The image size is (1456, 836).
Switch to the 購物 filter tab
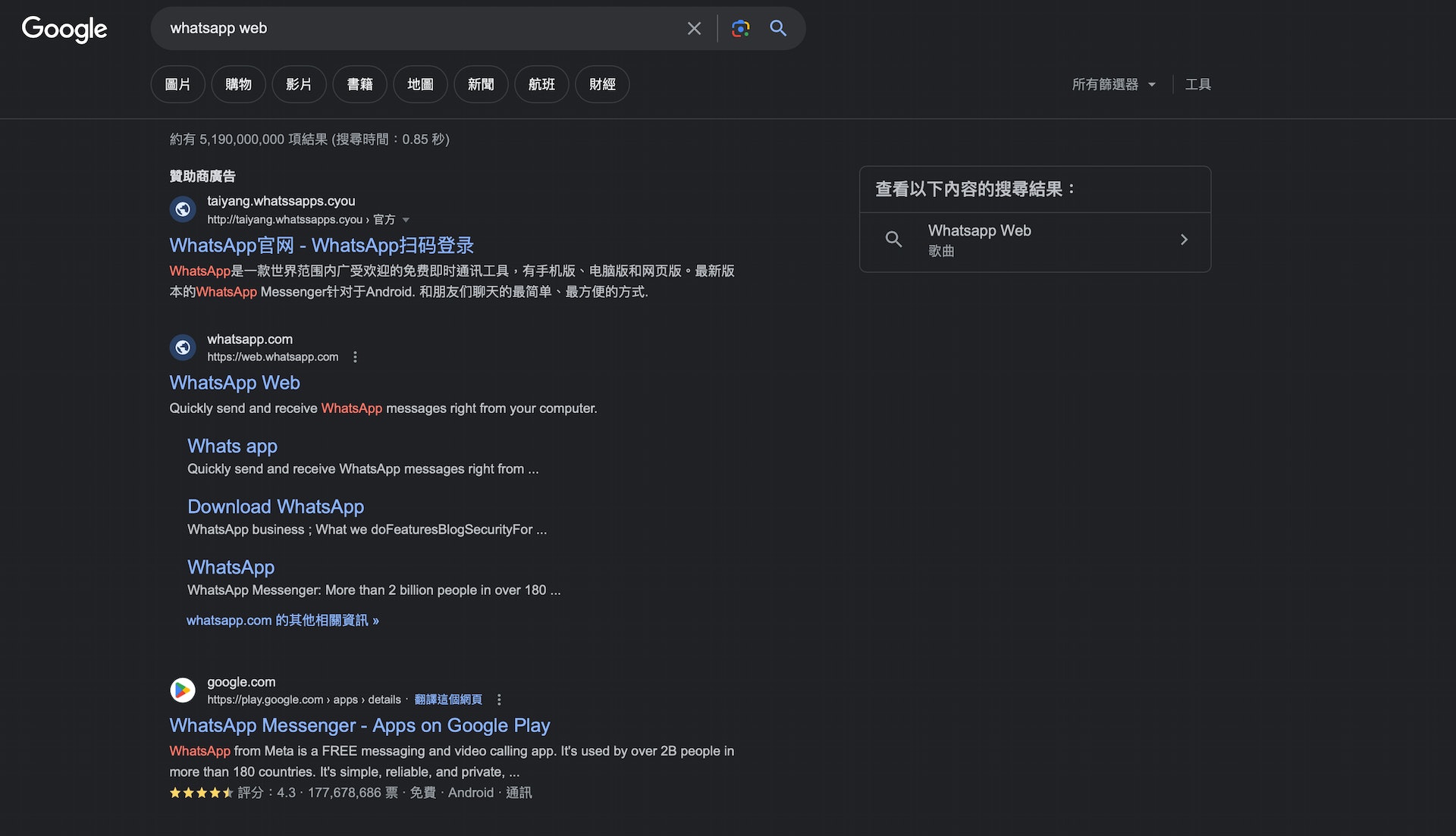pos(238,84)
